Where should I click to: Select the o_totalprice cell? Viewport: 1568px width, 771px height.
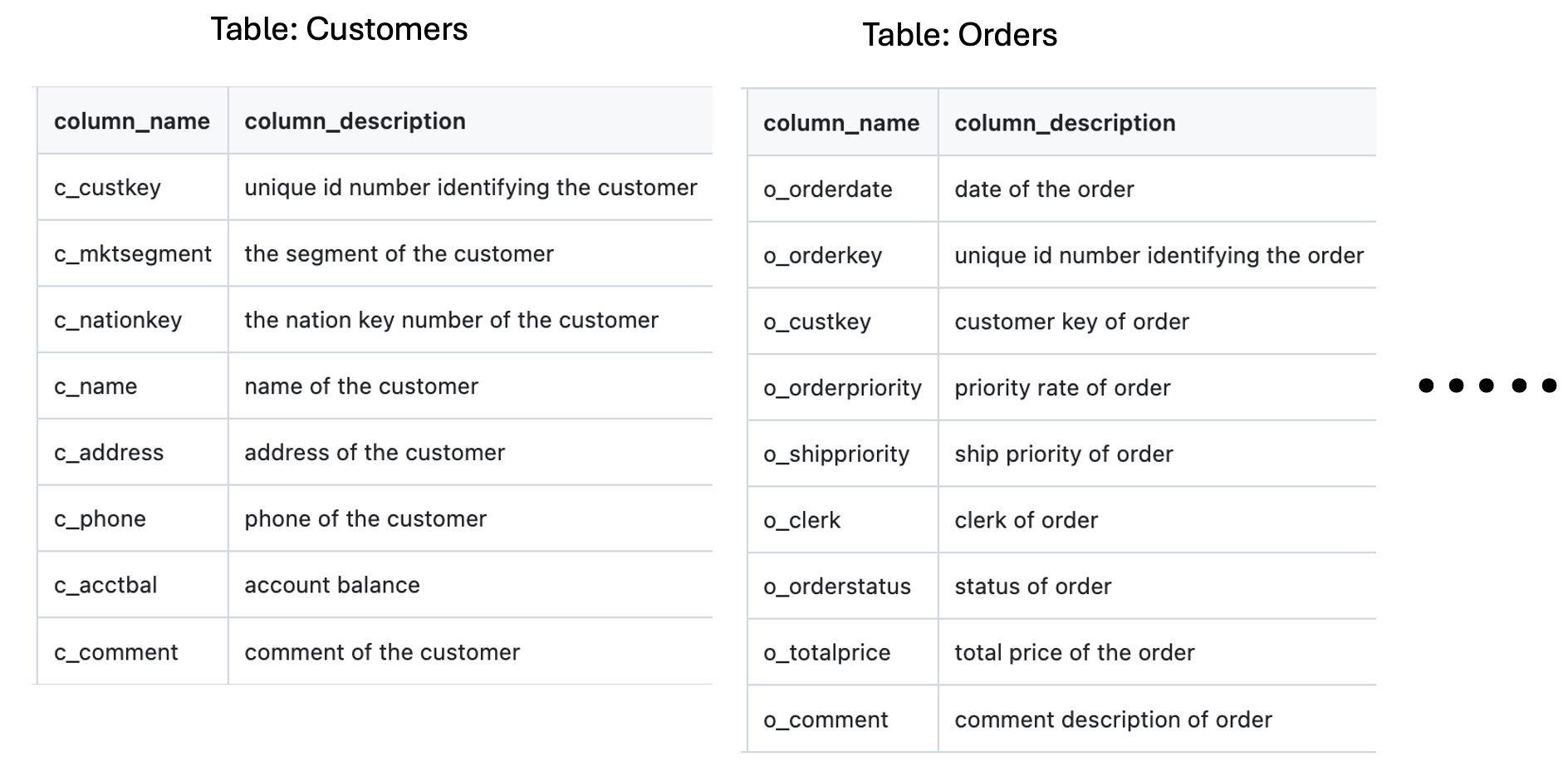pos(826,653)
